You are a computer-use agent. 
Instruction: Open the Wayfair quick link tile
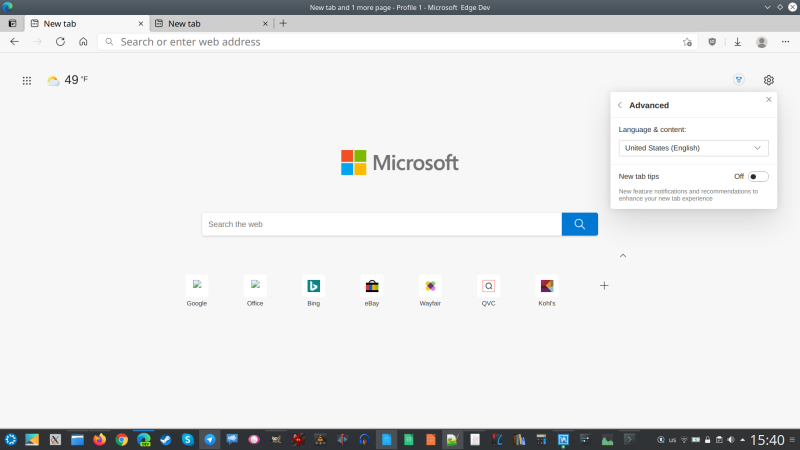point(430,291)
